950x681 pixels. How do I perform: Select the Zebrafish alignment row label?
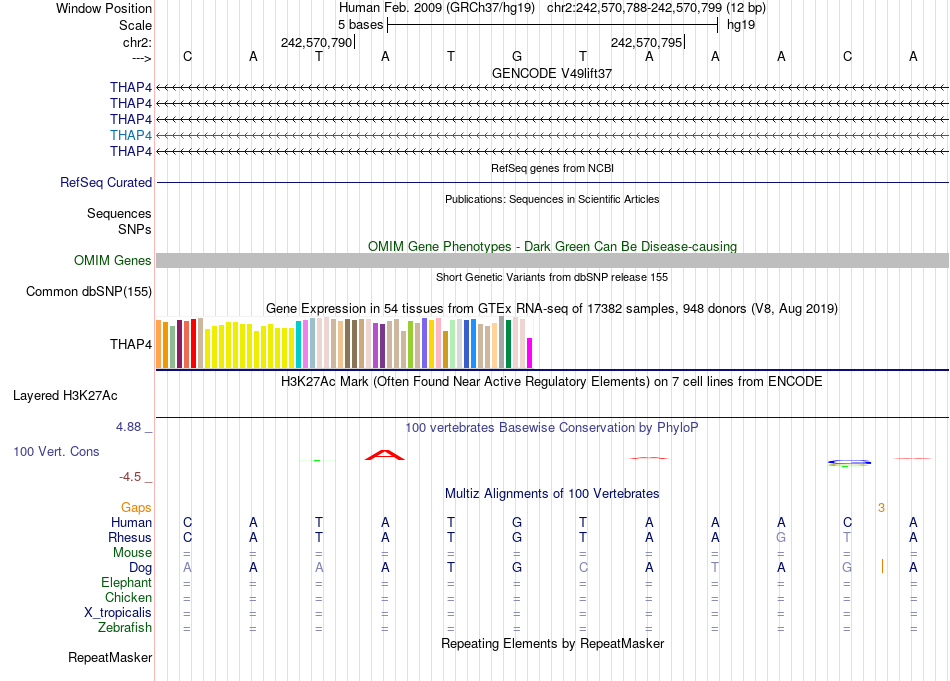125,628
